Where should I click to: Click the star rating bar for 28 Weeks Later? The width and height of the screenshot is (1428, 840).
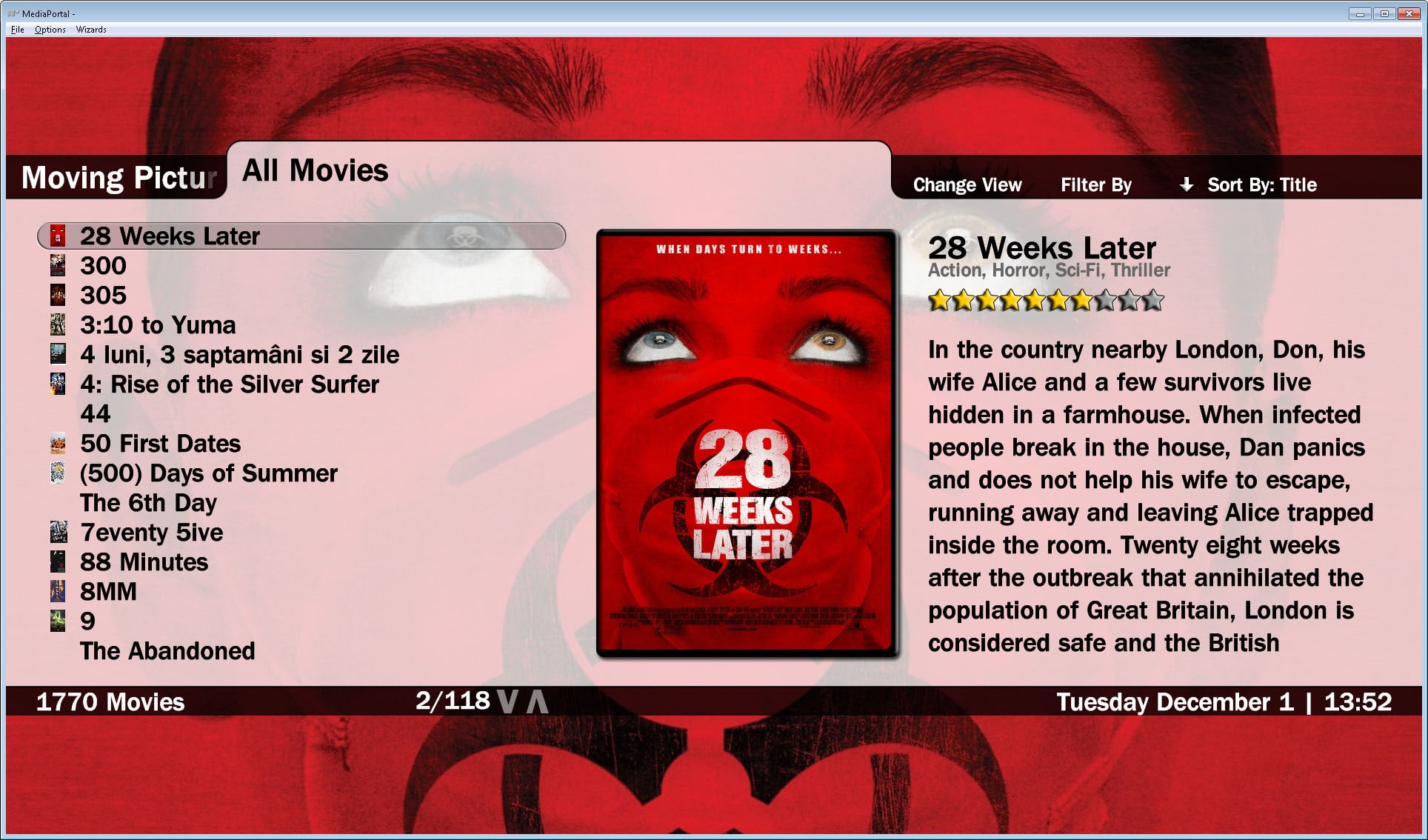(x=1046, y=301)
